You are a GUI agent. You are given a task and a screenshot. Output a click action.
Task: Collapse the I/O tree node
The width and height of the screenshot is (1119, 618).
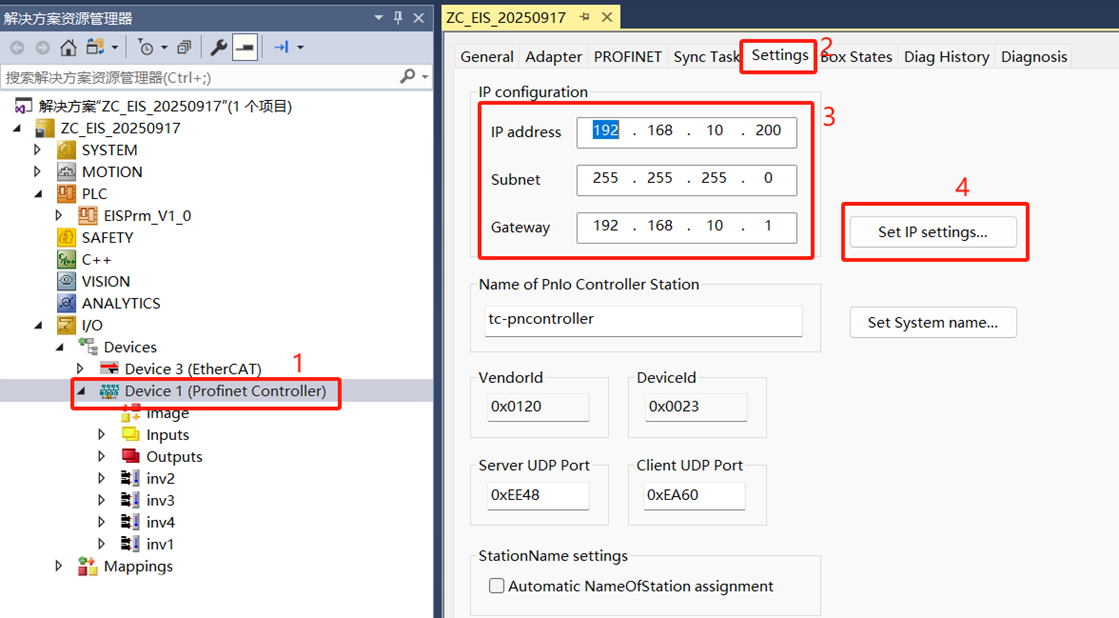pos(38,325)
